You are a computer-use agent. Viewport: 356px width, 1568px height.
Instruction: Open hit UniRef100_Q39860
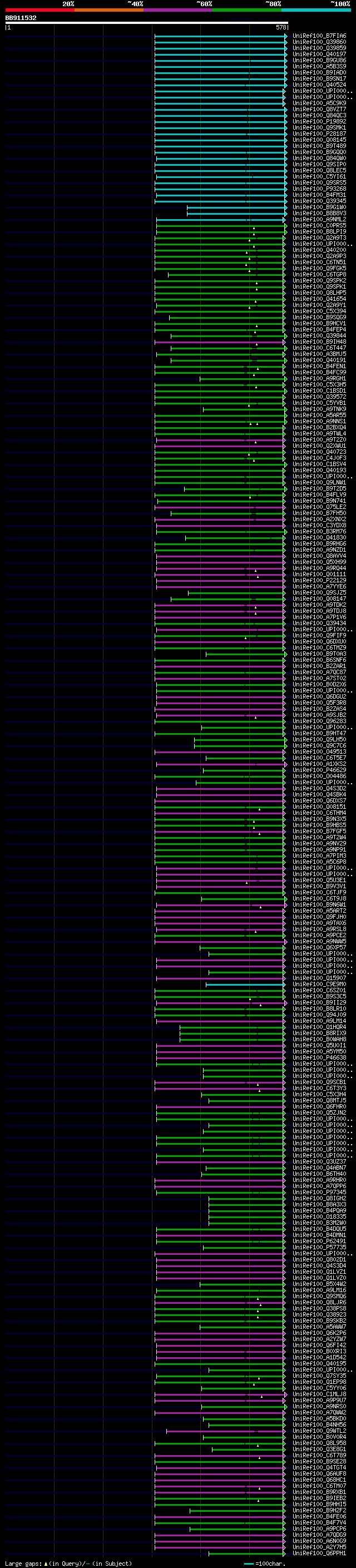(319, 42)
